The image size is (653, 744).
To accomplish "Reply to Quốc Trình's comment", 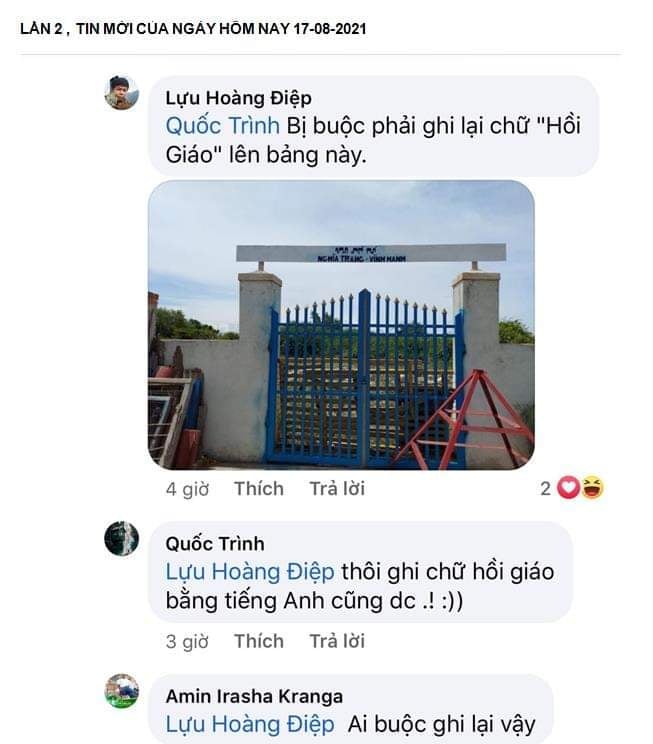I will coord(337,641).
